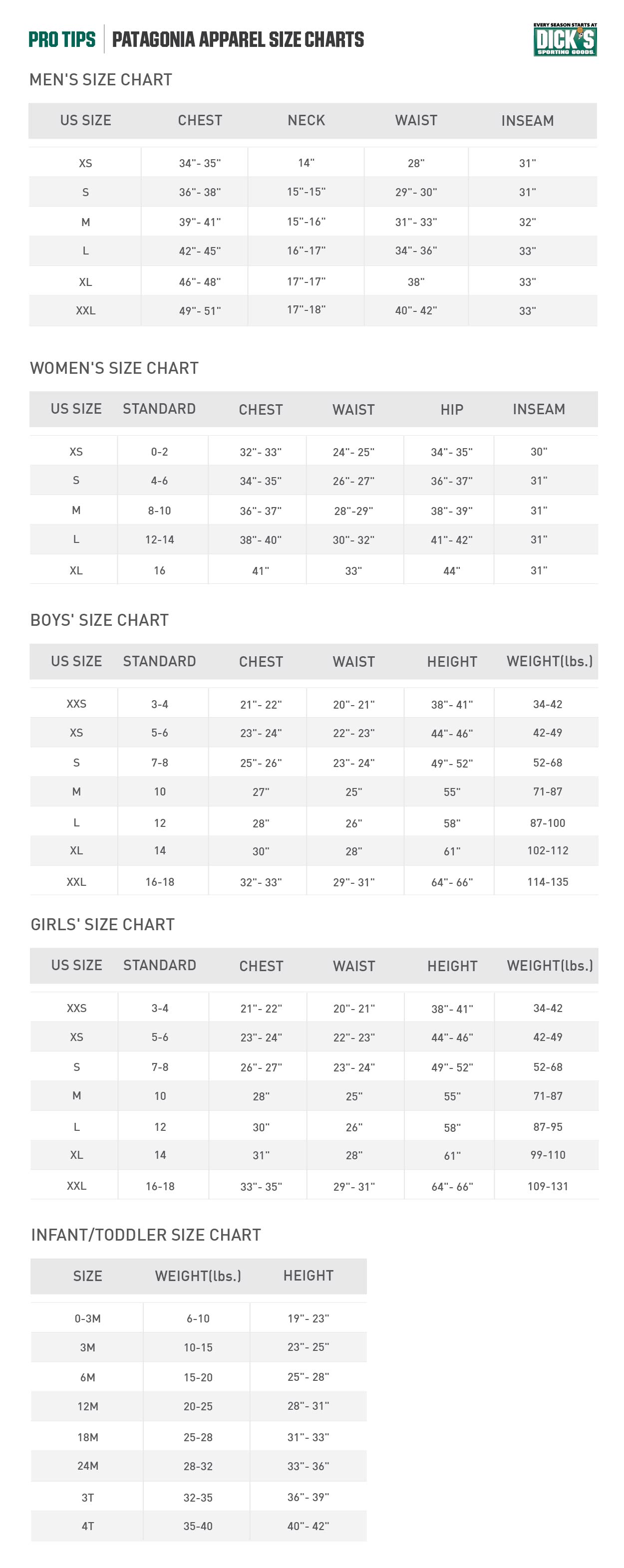The width and height of the screenshot is (624, 1568).
Task: Click the Girls' Size Chart heading
Action: pos(102,925)
